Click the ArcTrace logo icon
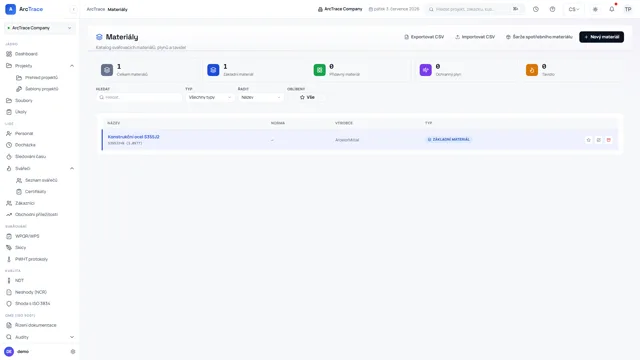640x360 pixels. coord(11,9)
